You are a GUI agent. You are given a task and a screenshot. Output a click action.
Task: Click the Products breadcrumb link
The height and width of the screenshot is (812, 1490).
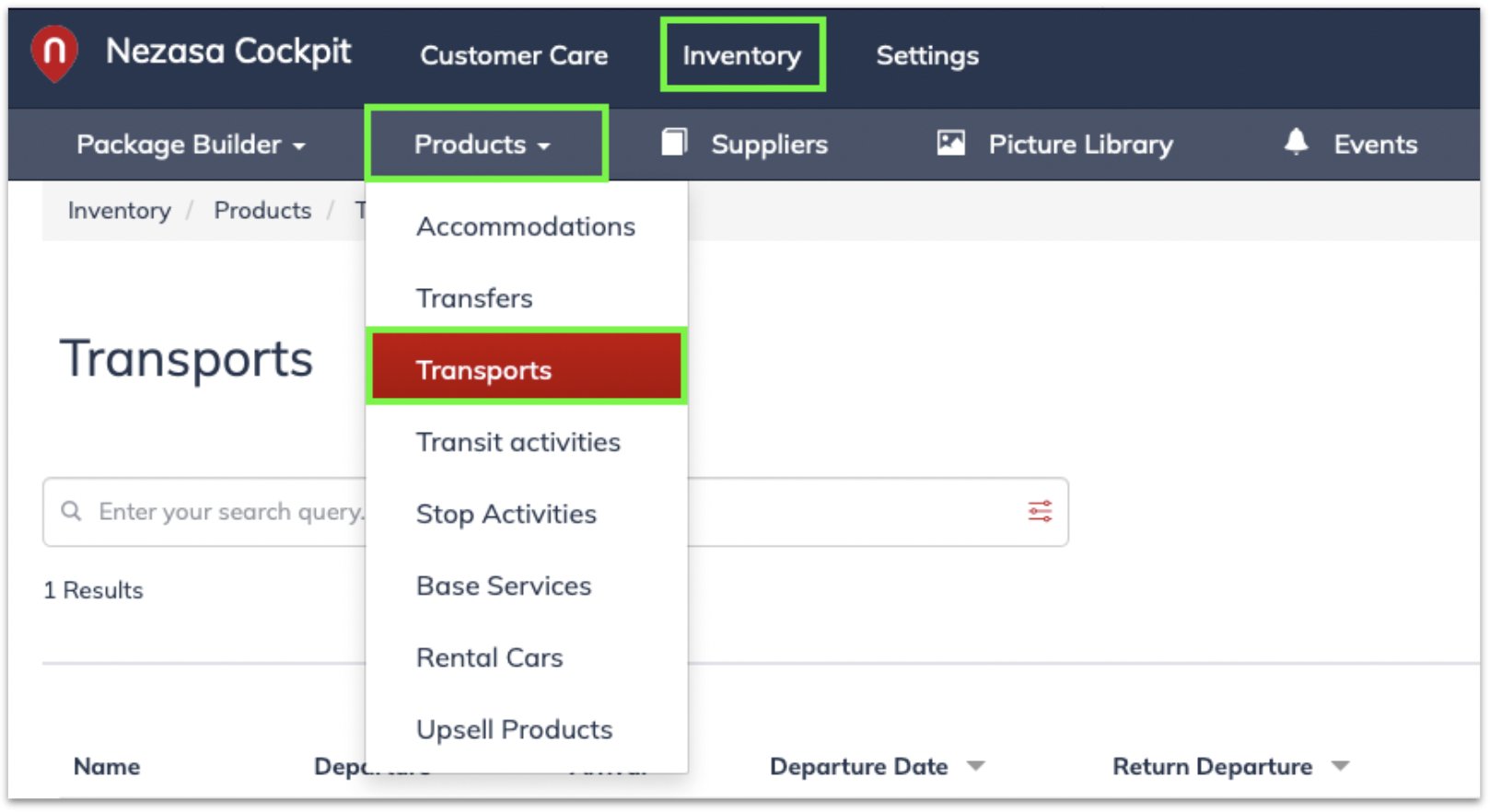pos(262,211)
